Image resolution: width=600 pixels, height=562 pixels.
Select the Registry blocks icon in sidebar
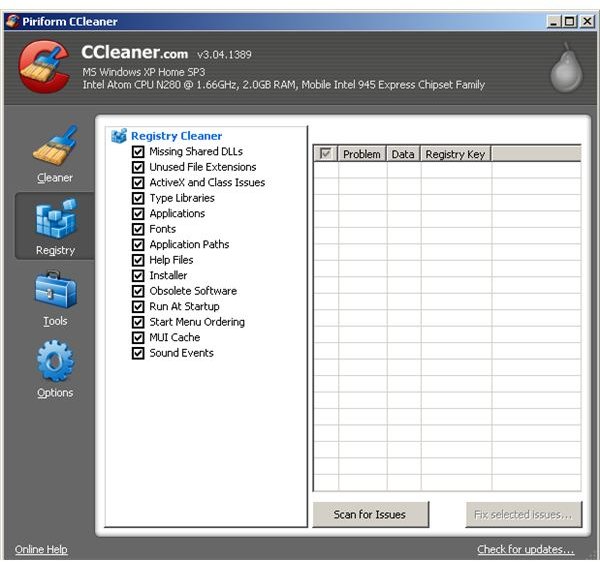click(x=56, y=218)
